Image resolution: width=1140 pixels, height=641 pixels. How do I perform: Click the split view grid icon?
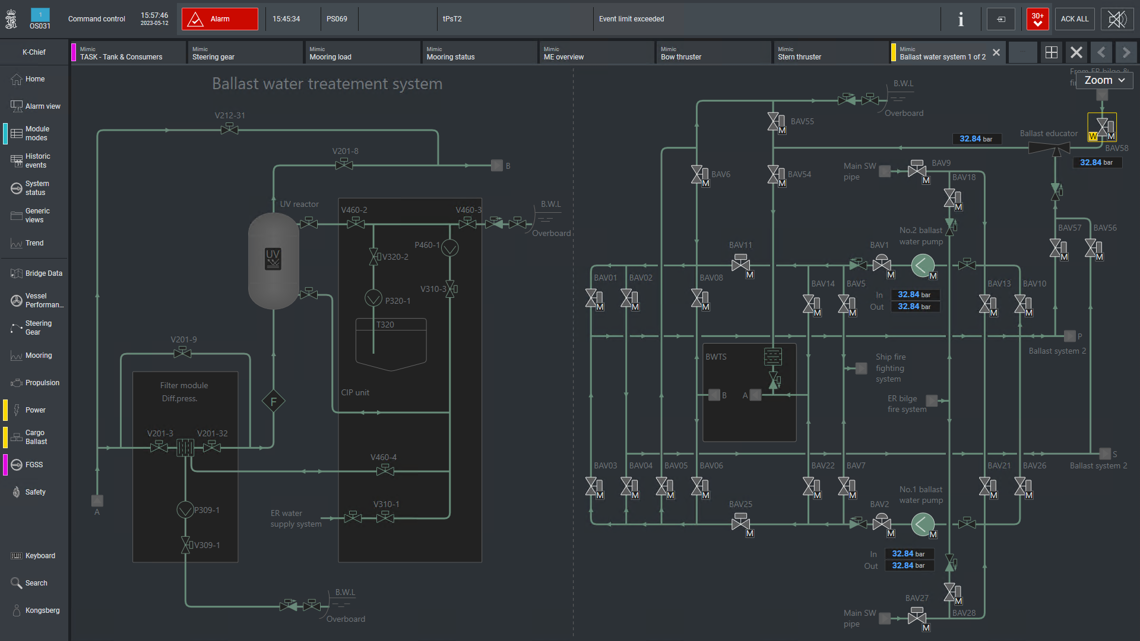tap(1051, 53)
